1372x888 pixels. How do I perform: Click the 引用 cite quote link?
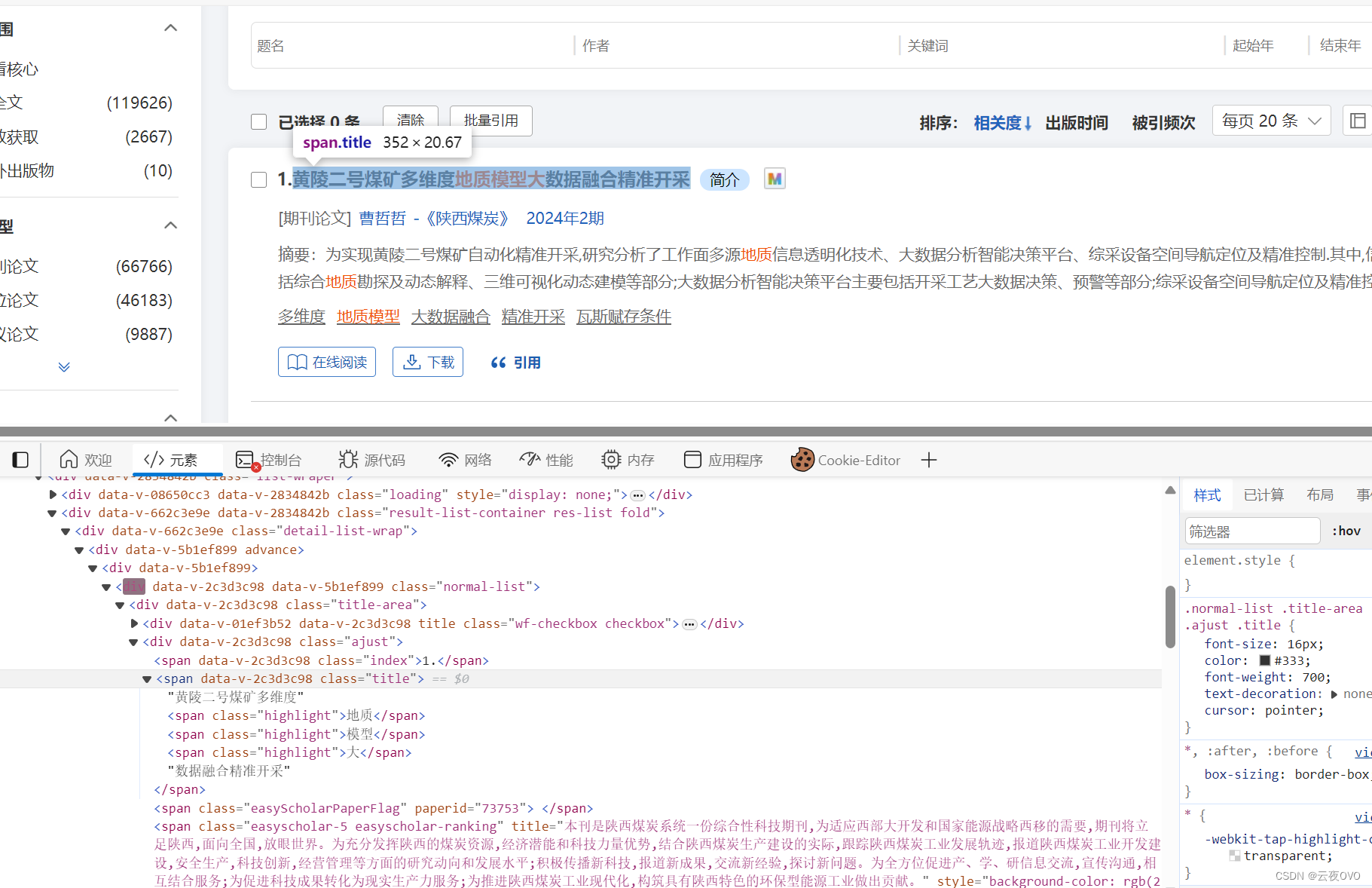516,363
